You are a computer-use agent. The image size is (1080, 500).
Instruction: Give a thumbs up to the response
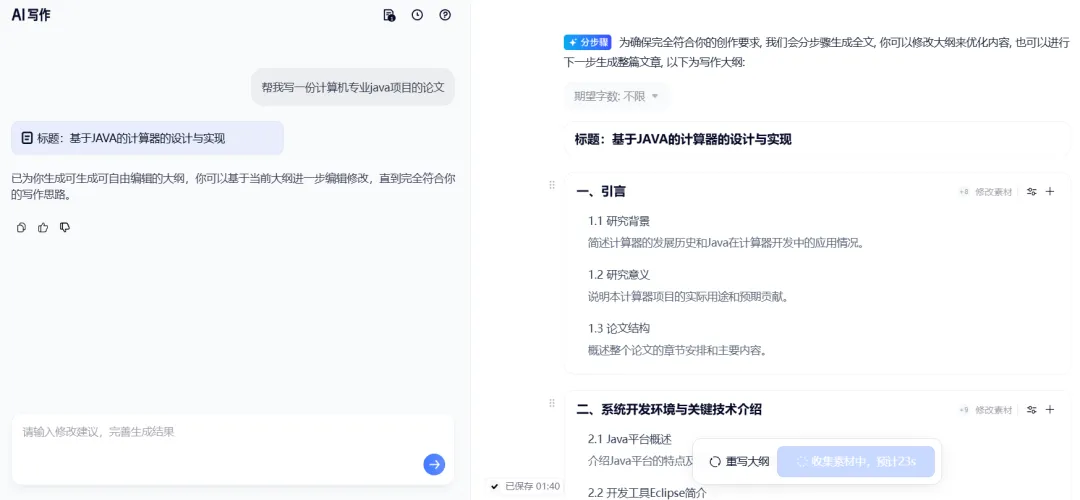pos(43,227)
